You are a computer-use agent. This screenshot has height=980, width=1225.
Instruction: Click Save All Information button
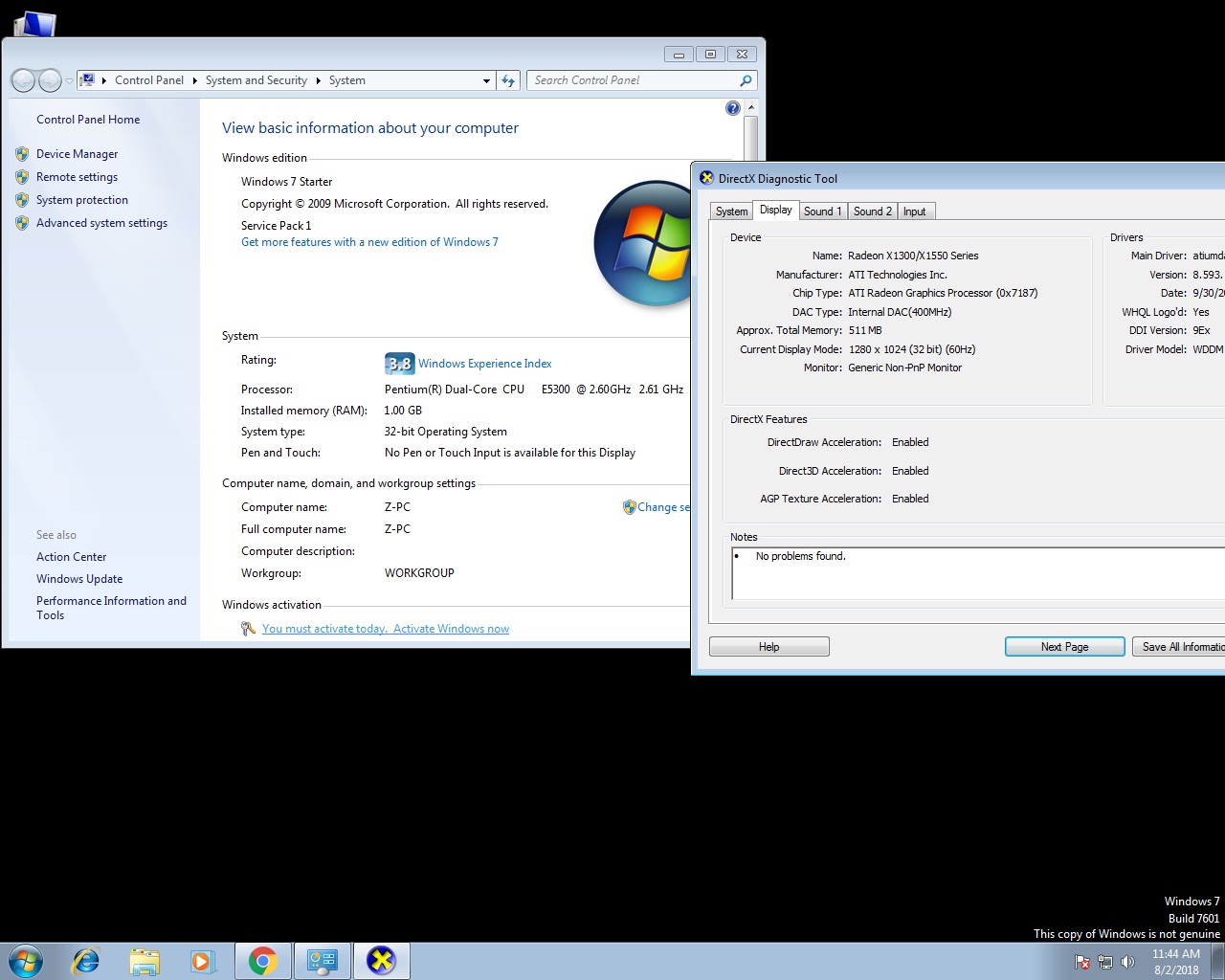point(1179,647)
